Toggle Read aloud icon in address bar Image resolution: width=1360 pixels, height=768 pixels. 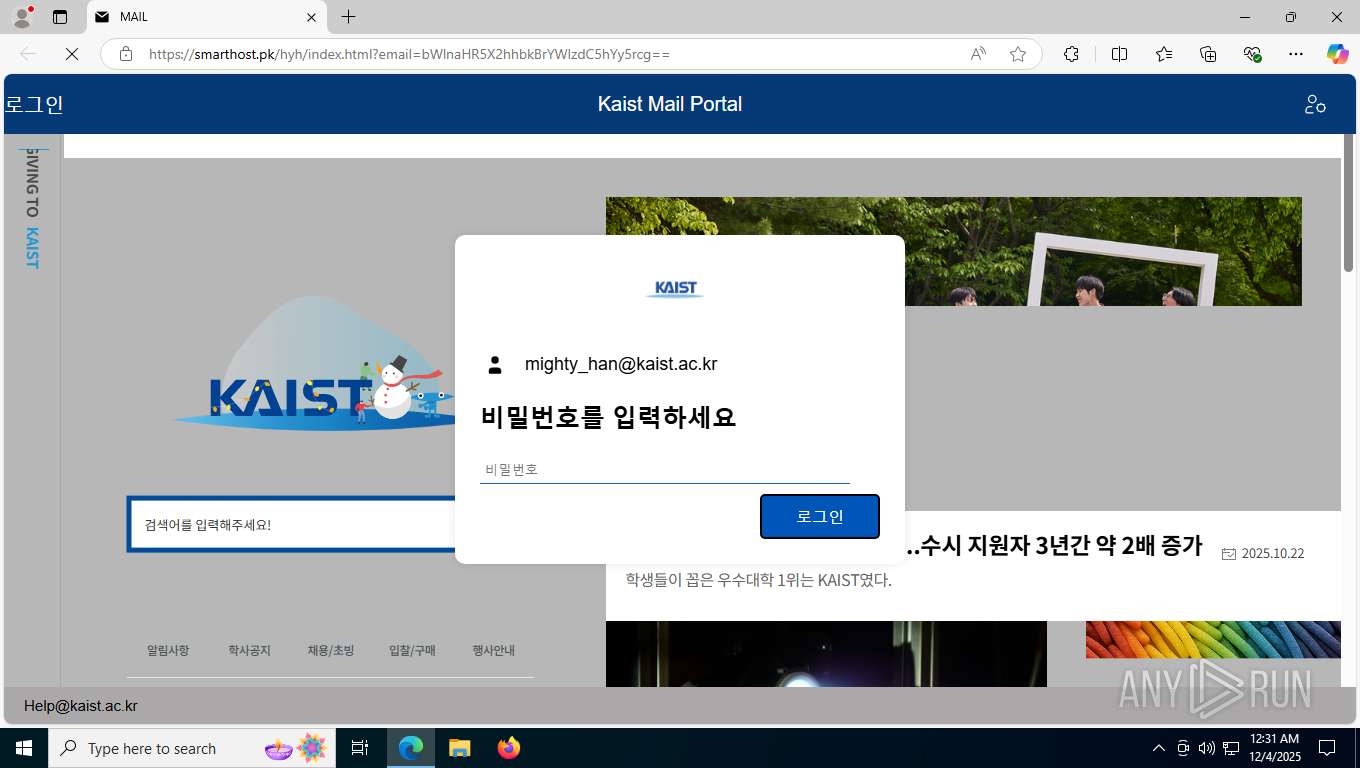point(978,54)
